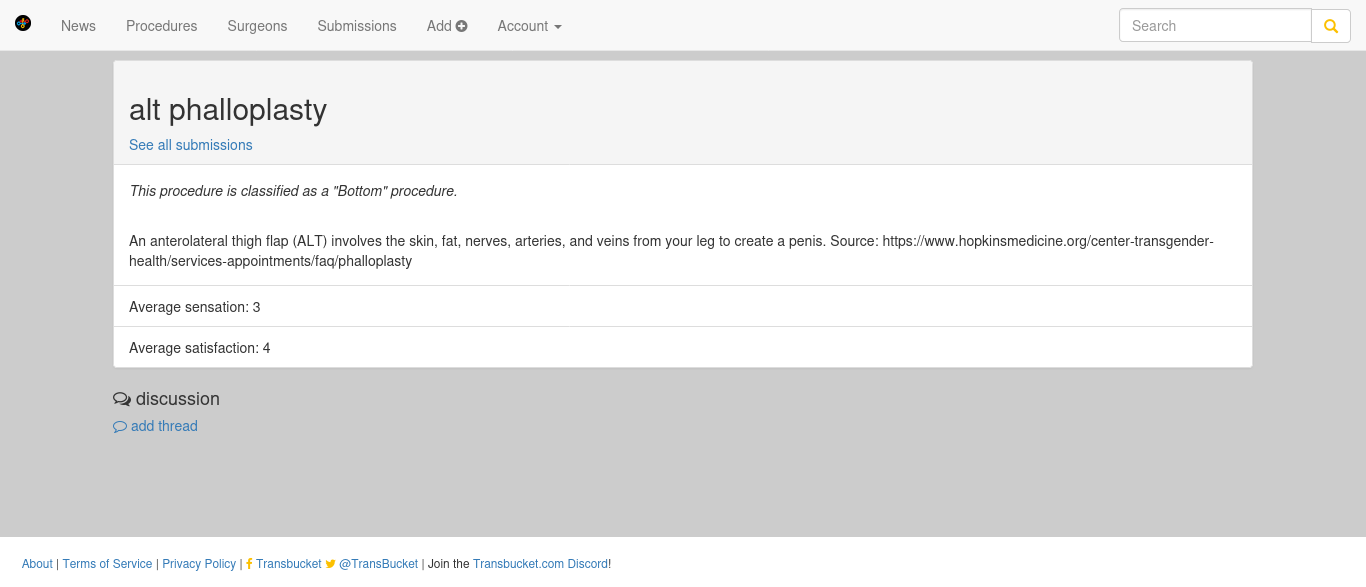The width and height of the screenshot is (1366, 587).
Task: Open the Procedures page
Action: (162, 26)
